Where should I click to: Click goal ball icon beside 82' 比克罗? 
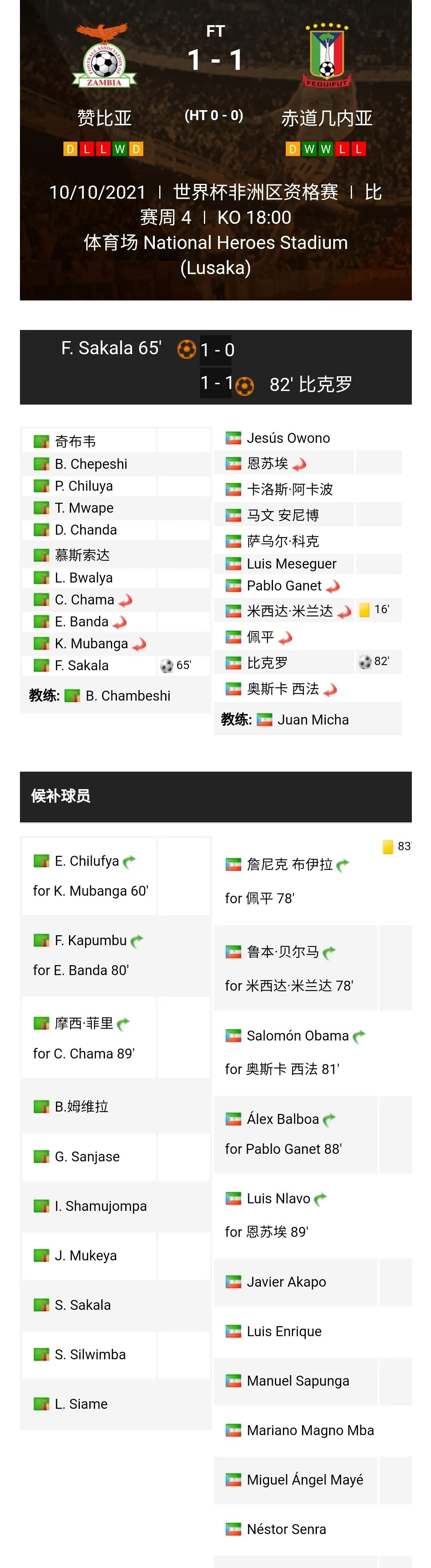point(244,385)
